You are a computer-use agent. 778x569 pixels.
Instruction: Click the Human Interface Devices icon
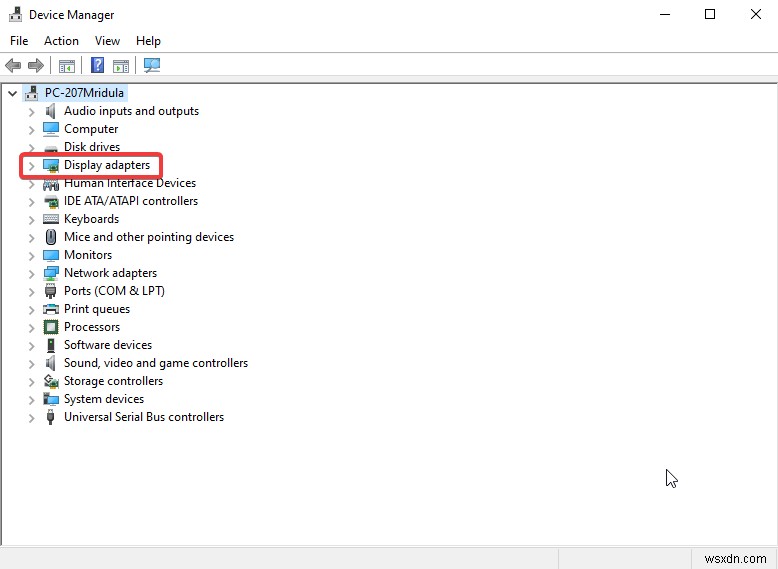point(51,185)
